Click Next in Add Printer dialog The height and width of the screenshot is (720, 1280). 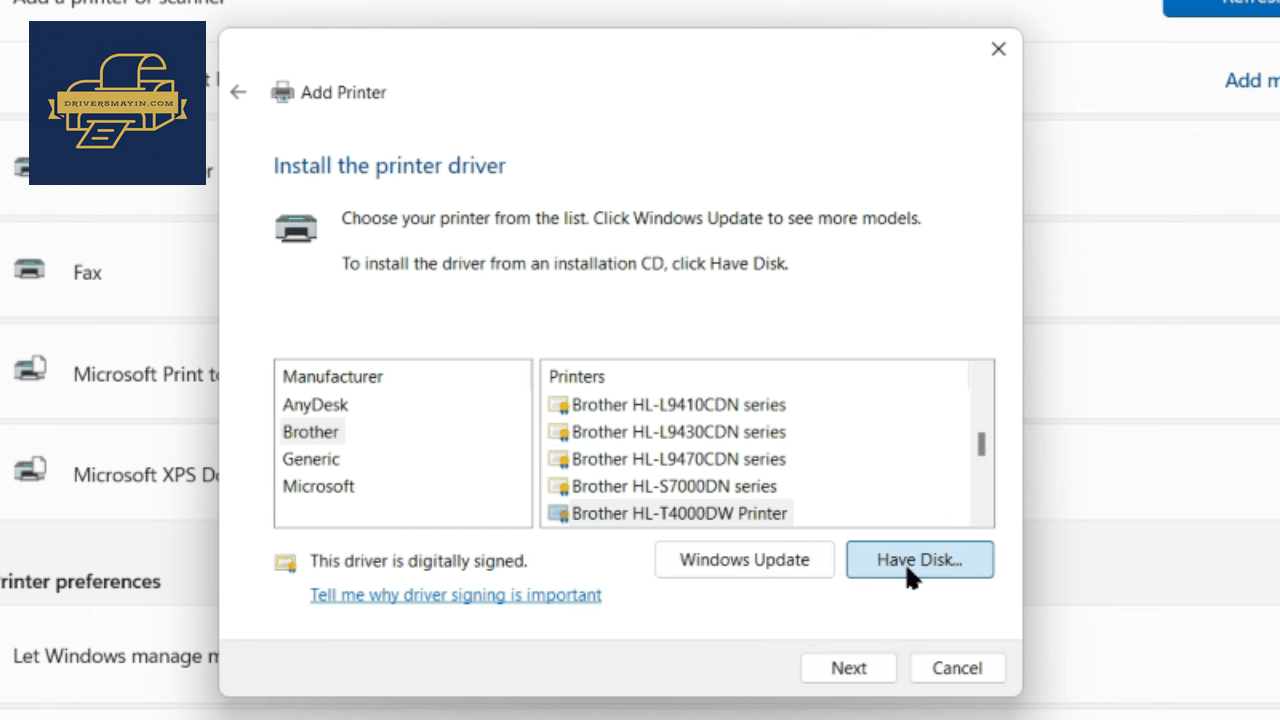(x=849, y=668)
